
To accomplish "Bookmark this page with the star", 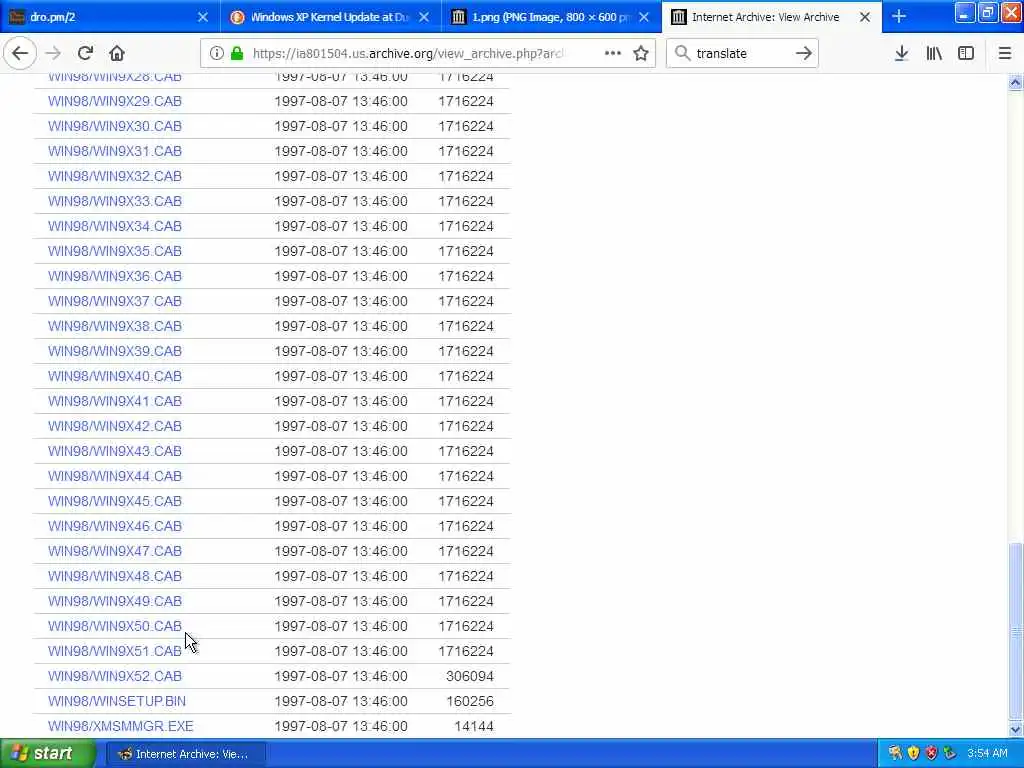I will tap(641, 53).
